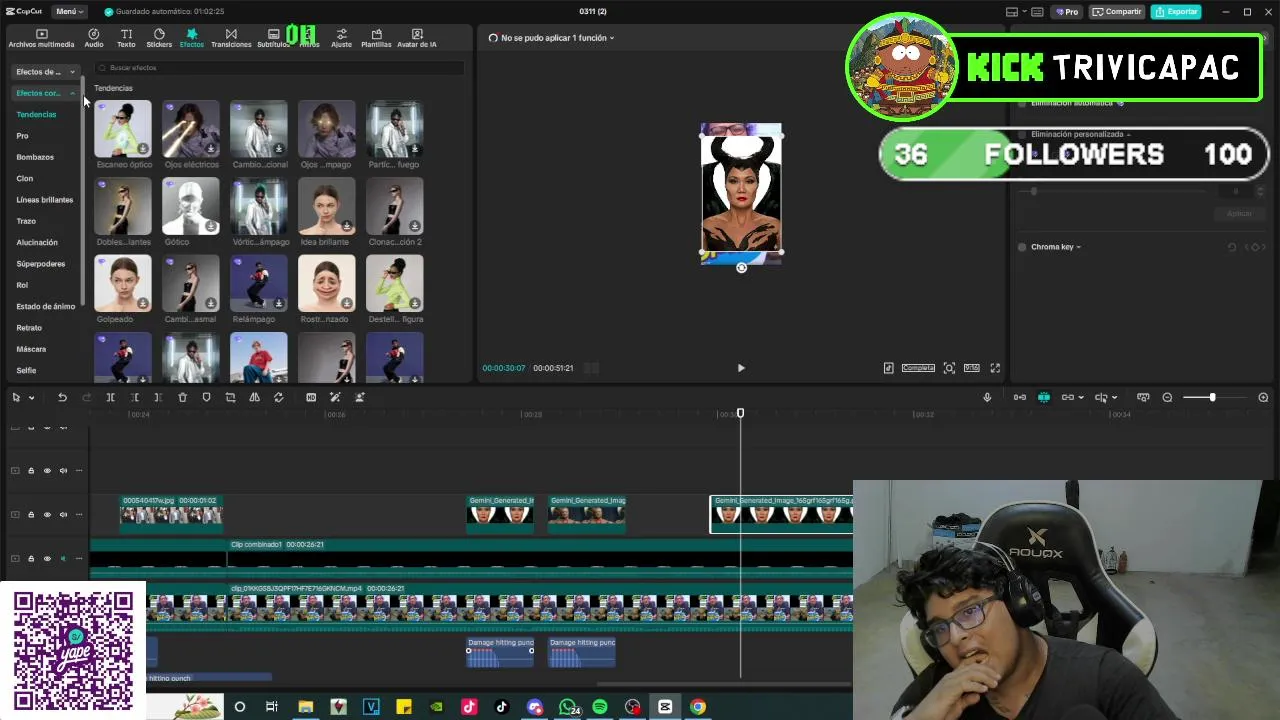The image size is (1280, 720).
Task: Lock the 000540417w.jpg track
Action: (x=31, y=514)
